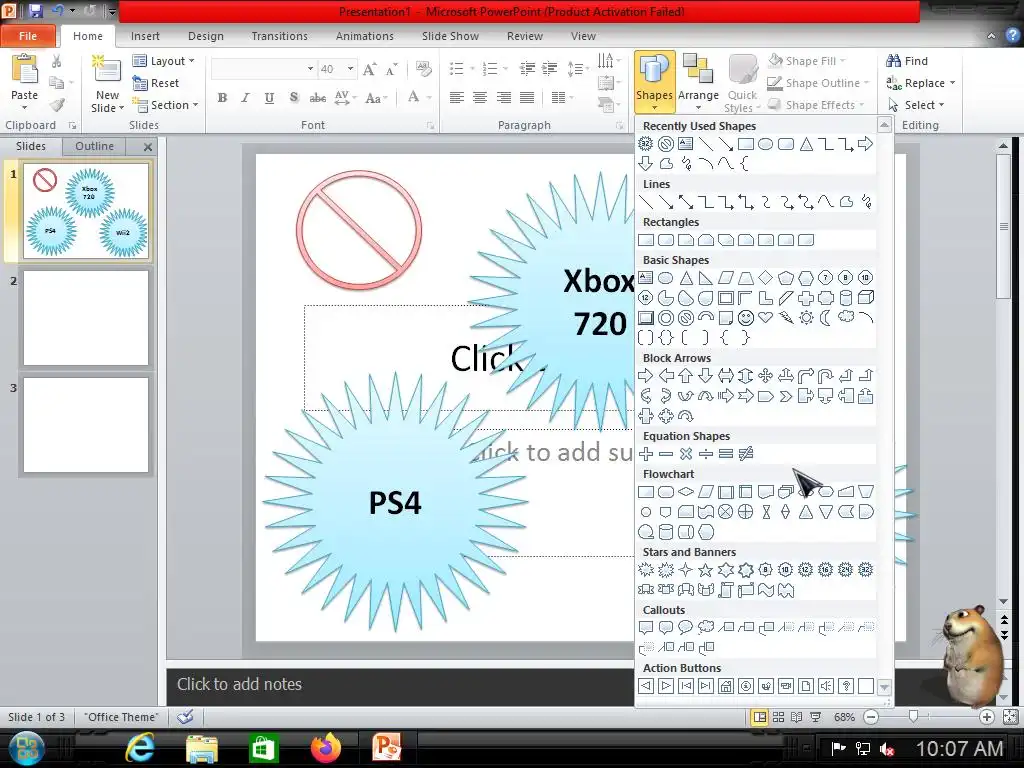The width and height of the screenshot is (1024, 768).
Task: Pick the Moon shape in Basic Shapes
Action: (x=825, y=318)
